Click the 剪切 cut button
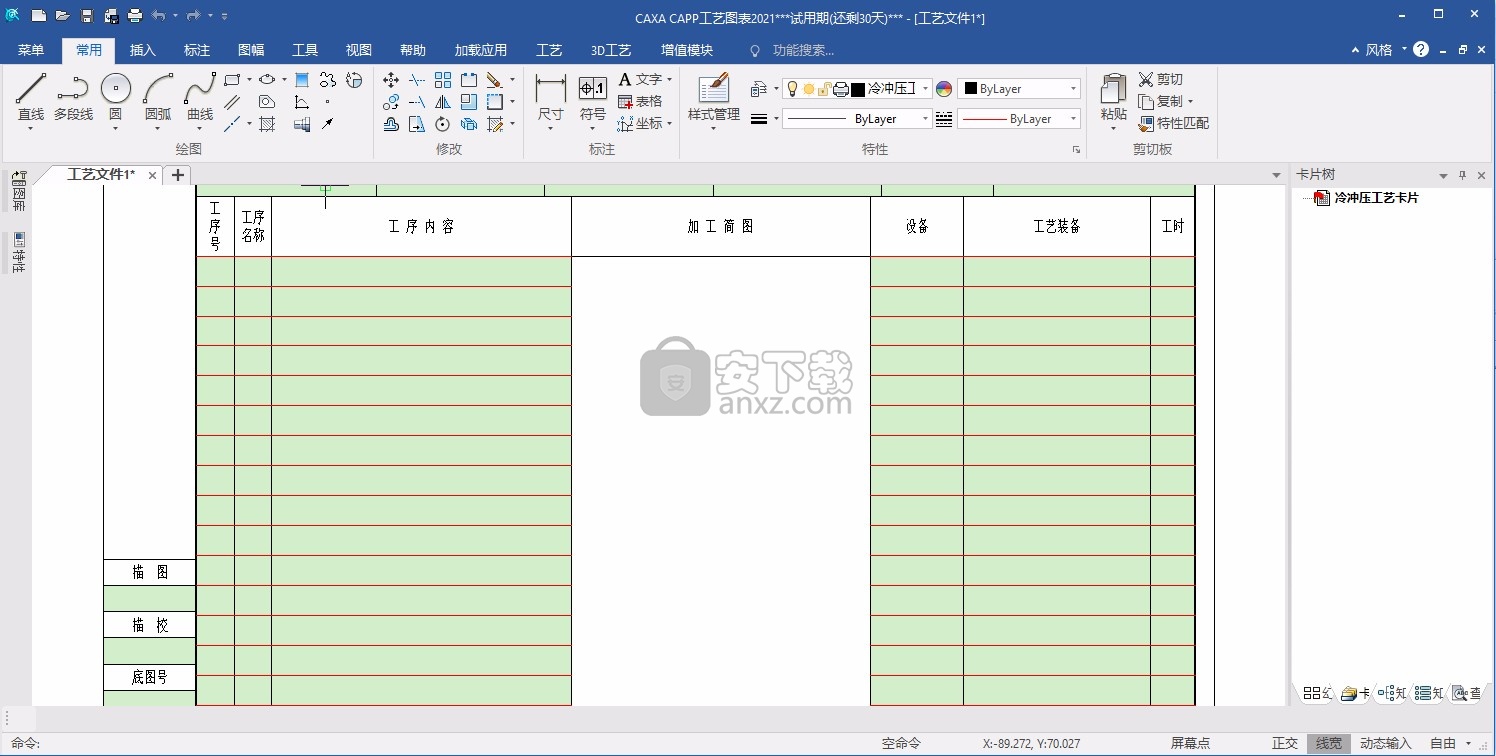 pyautogui.click(x=1160, y=79)
